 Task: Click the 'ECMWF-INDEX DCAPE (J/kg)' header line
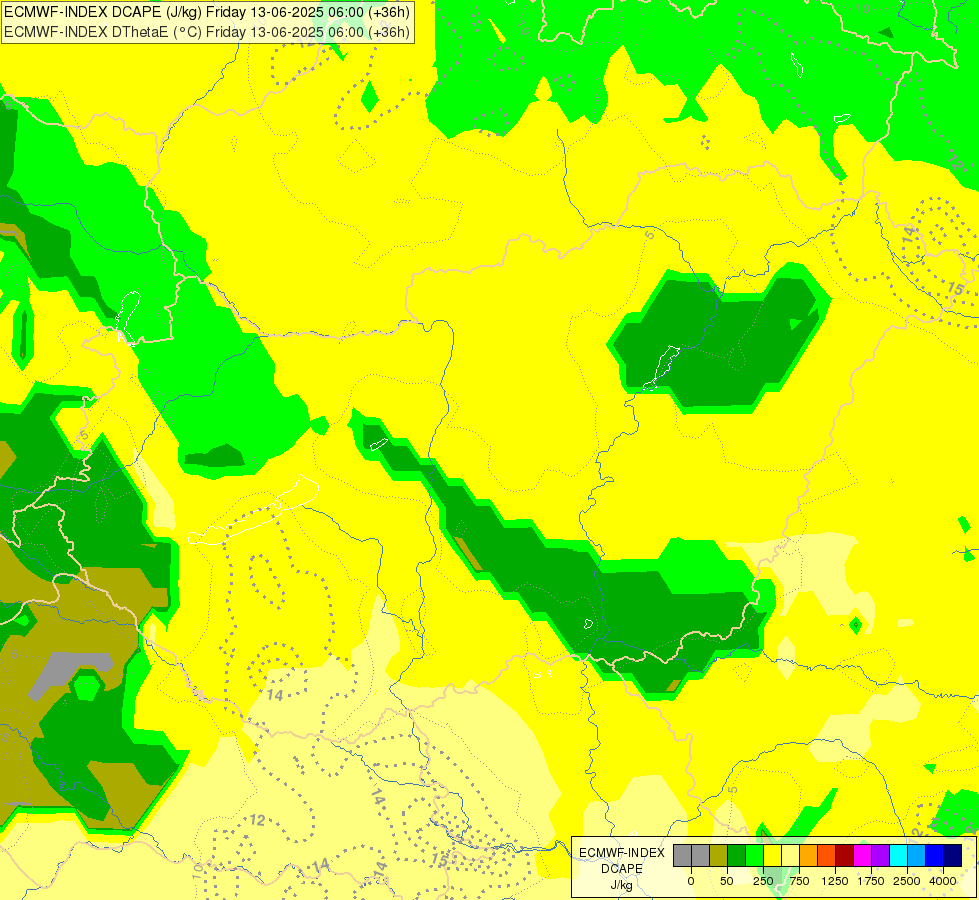207,12
